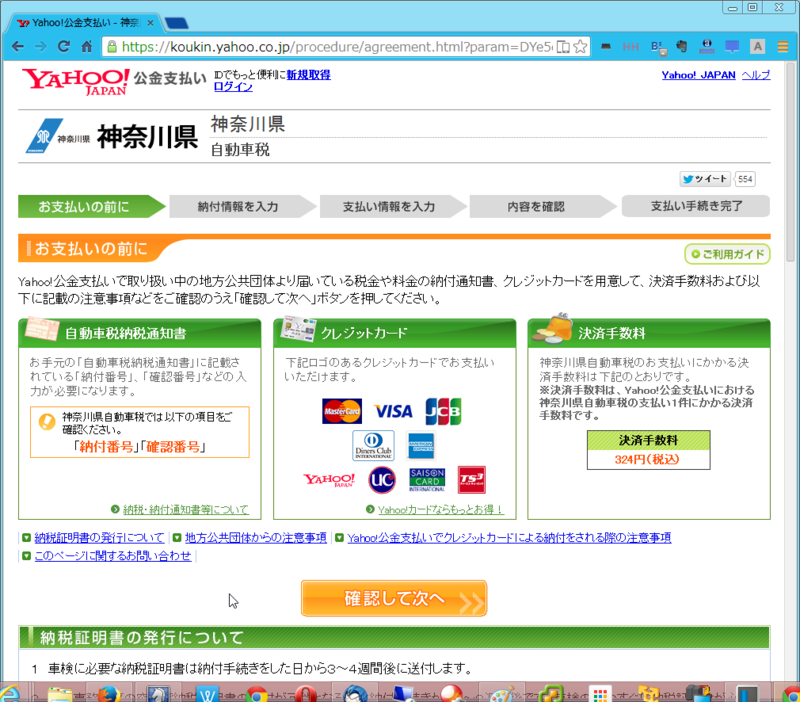This screenshot has width=800, height=702.
Task: Open a new browser tab
Action: 177,23
